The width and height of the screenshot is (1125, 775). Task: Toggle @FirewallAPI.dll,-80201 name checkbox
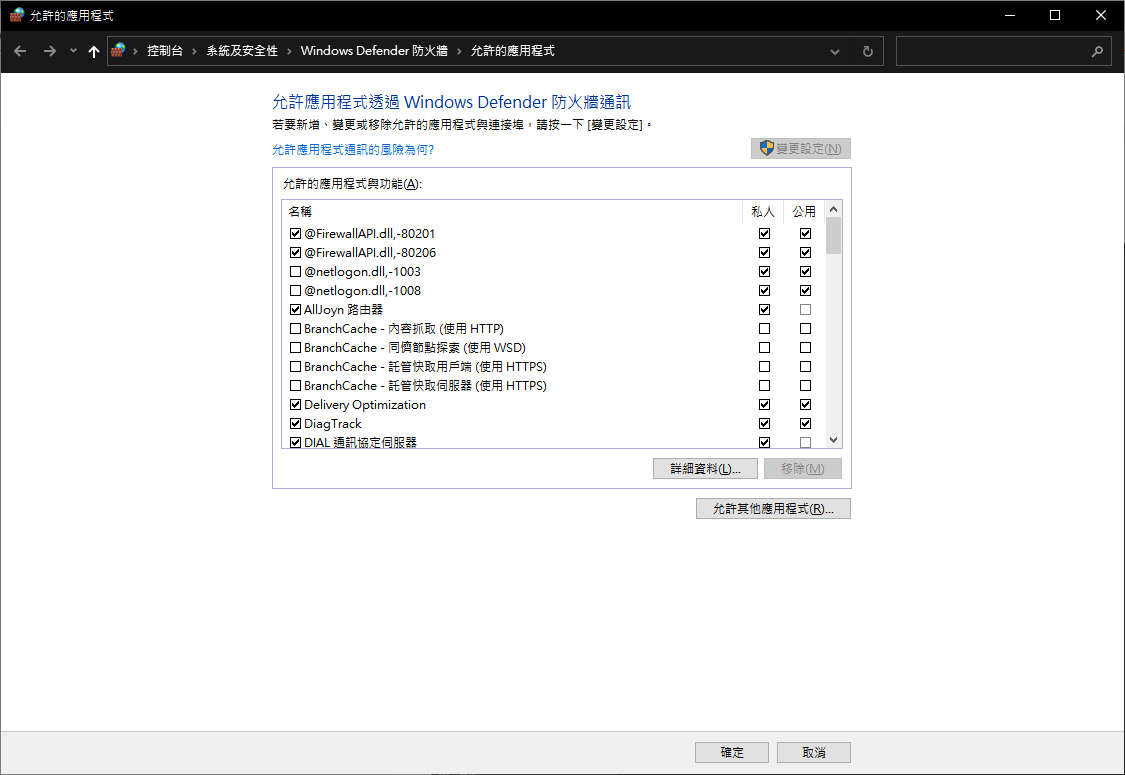(296, 234)
